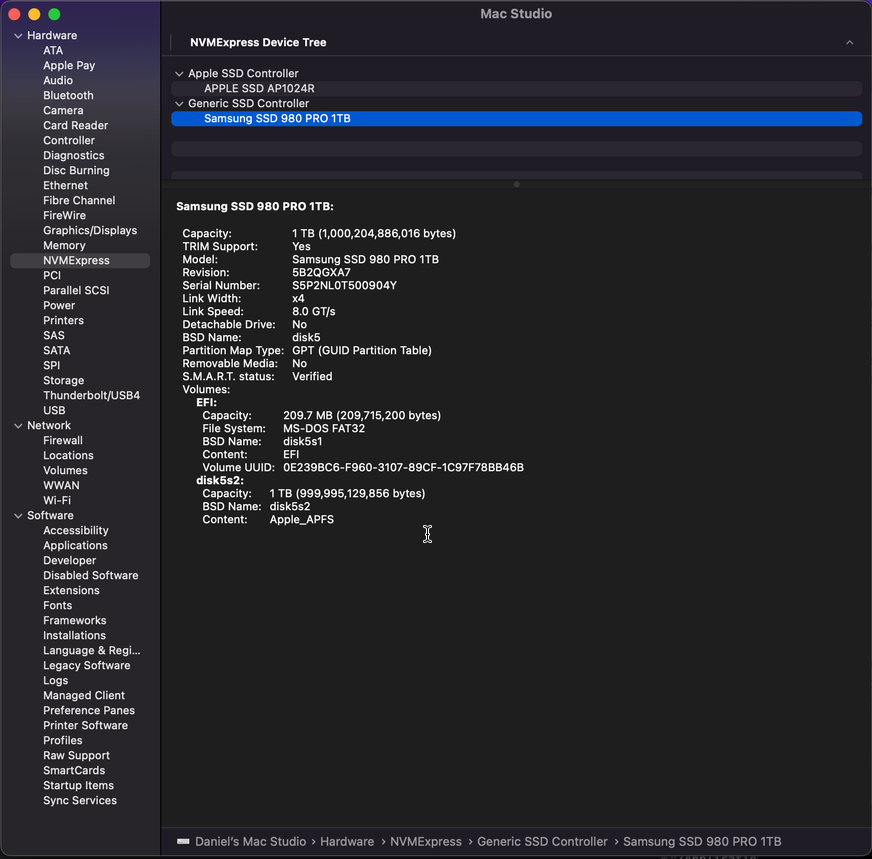Select Storage in sidebar

click(x=64, y=381)
